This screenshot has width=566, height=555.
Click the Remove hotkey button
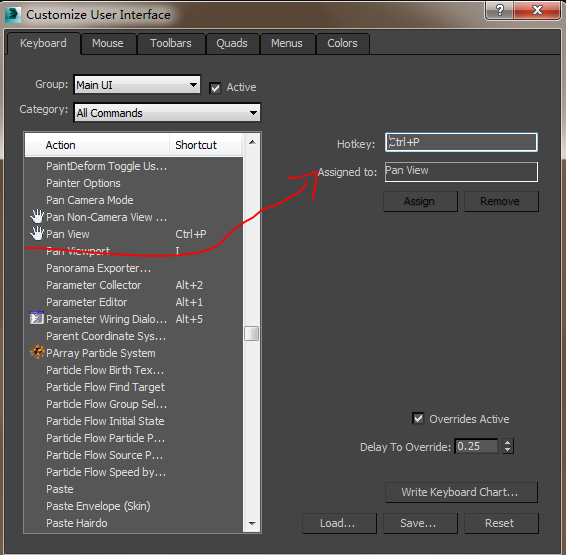(501, 201)
